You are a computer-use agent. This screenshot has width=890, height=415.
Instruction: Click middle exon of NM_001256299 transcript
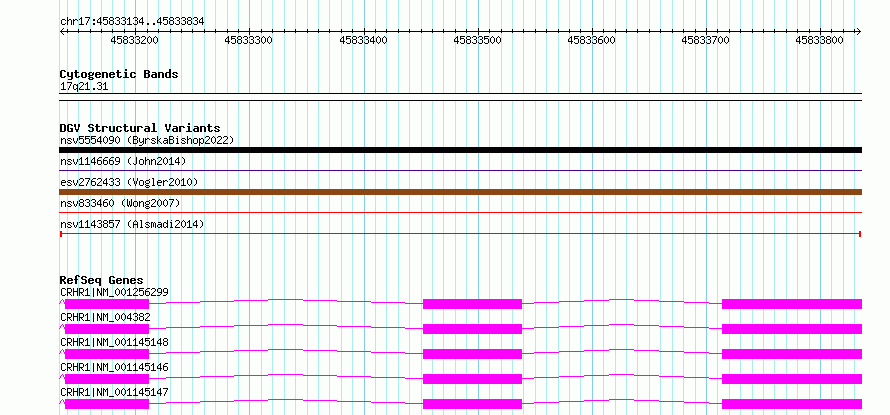(x=472, y=304)
